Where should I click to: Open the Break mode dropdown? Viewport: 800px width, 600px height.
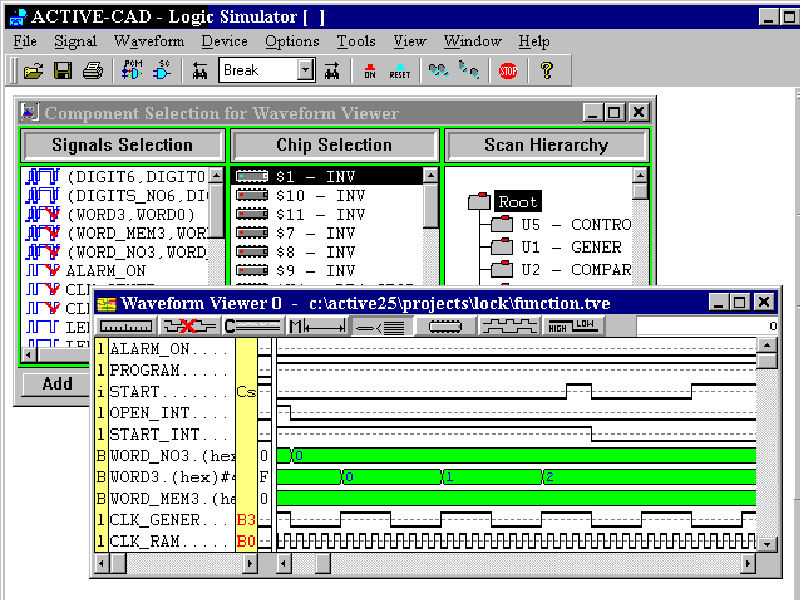[306, 70]
